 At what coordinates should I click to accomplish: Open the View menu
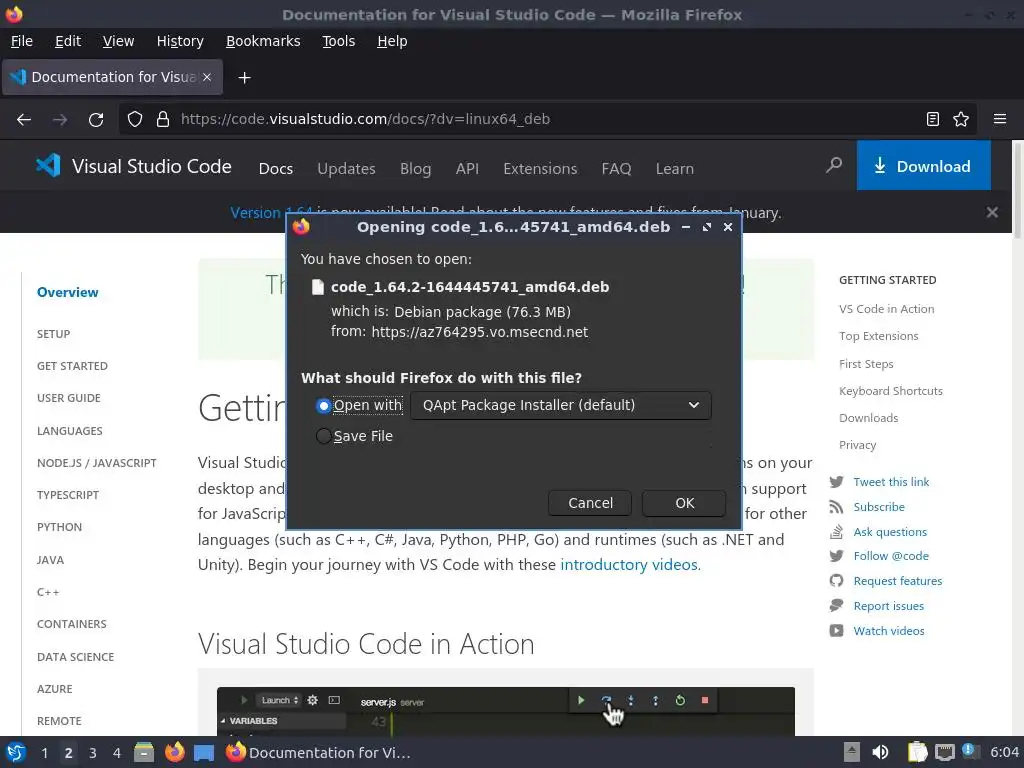pos(118,41)
